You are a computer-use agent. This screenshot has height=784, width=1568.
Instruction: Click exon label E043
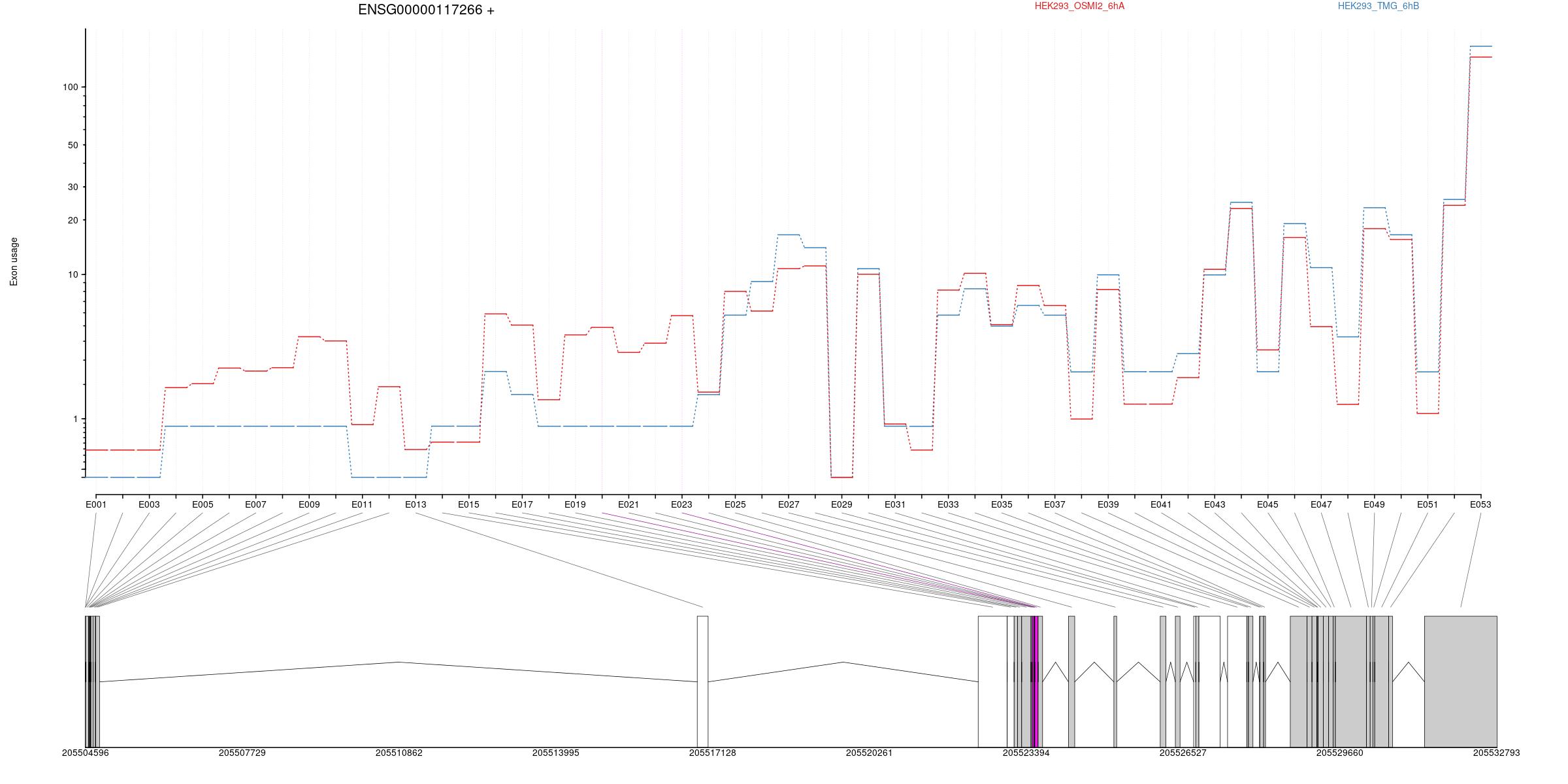pyautogui.click(x=1215, y=504)
